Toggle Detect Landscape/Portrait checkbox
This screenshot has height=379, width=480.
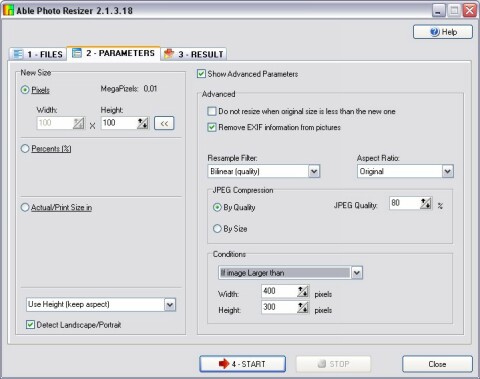[30, 325]
